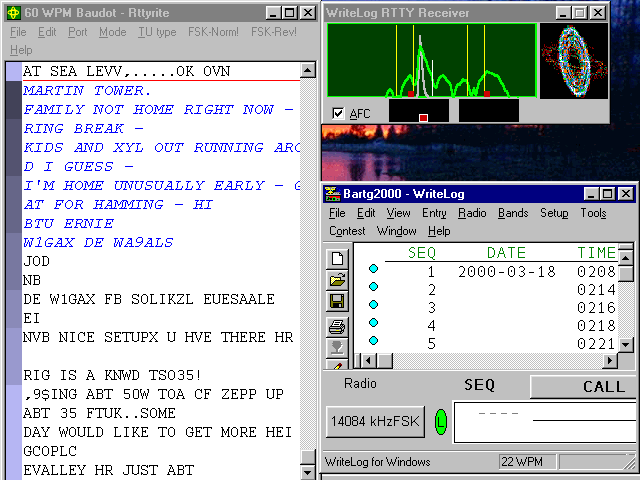Click the WriteLog log list scroll up arrow

point(626,257)
